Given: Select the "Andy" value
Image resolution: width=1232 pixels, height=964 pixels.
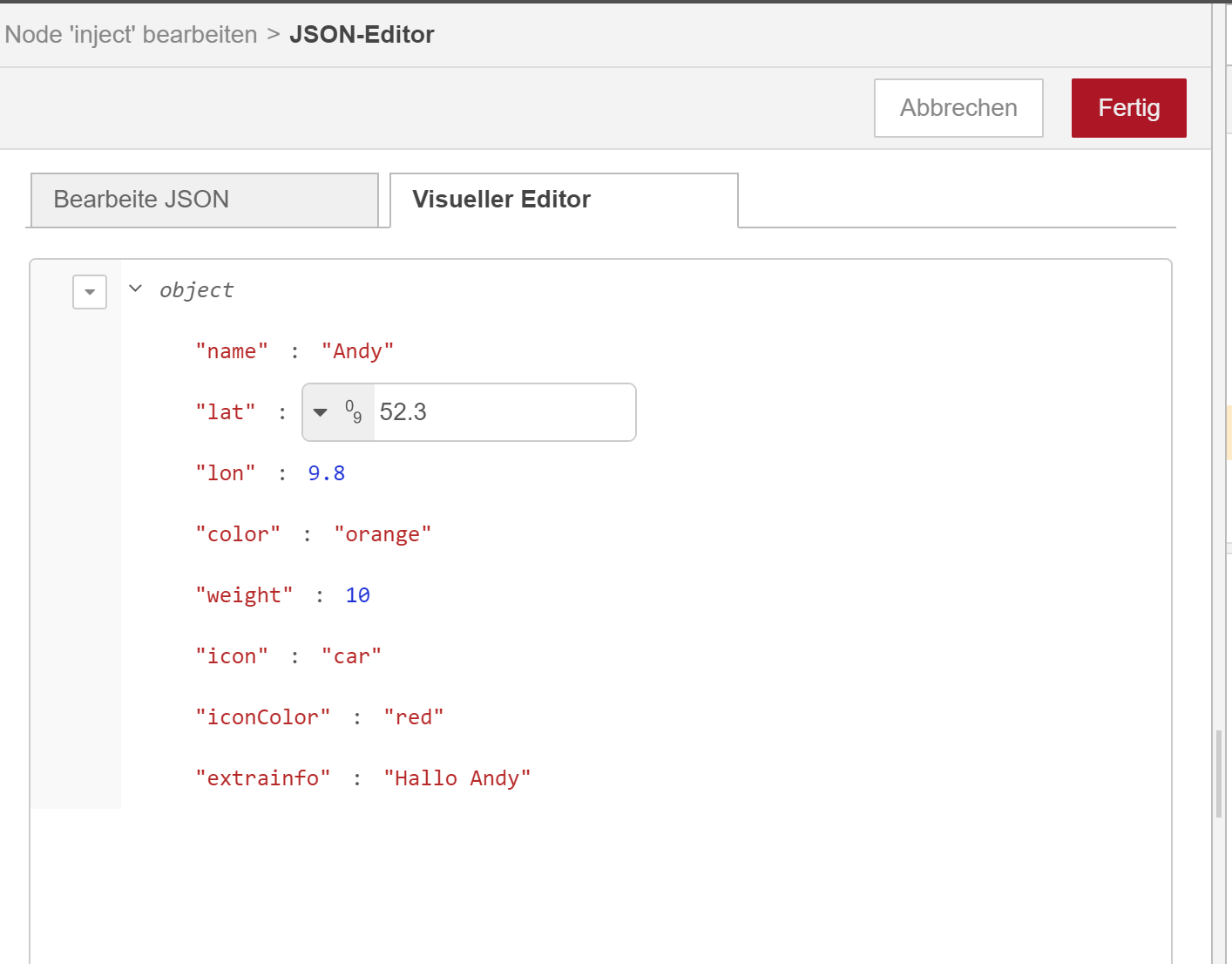Looking at the screenshot, I should pyautogui.click(x=357, y=351).
